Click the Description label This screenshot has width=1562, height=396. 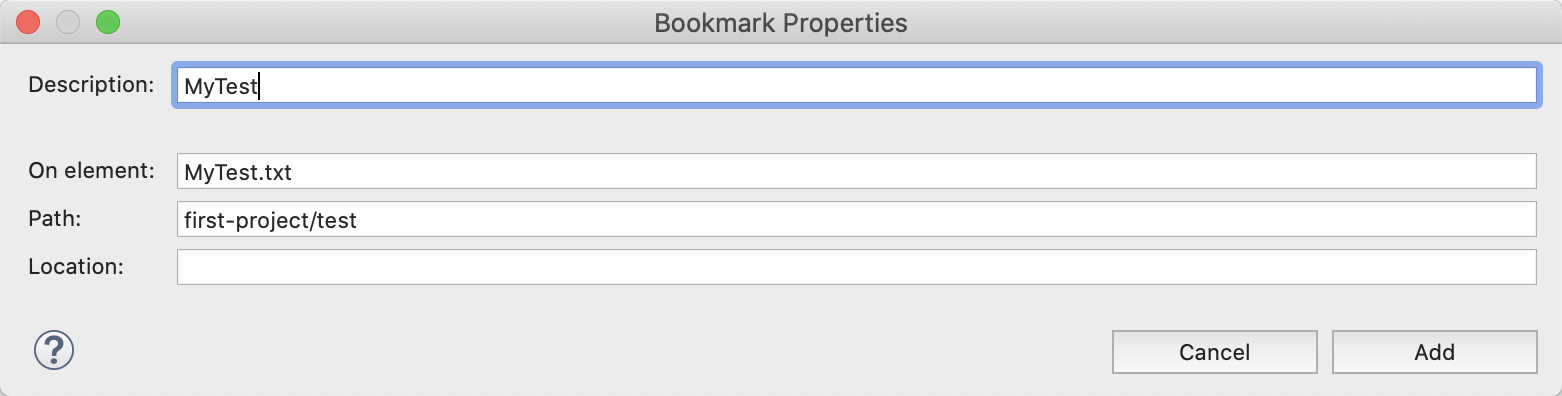(91, 85)
